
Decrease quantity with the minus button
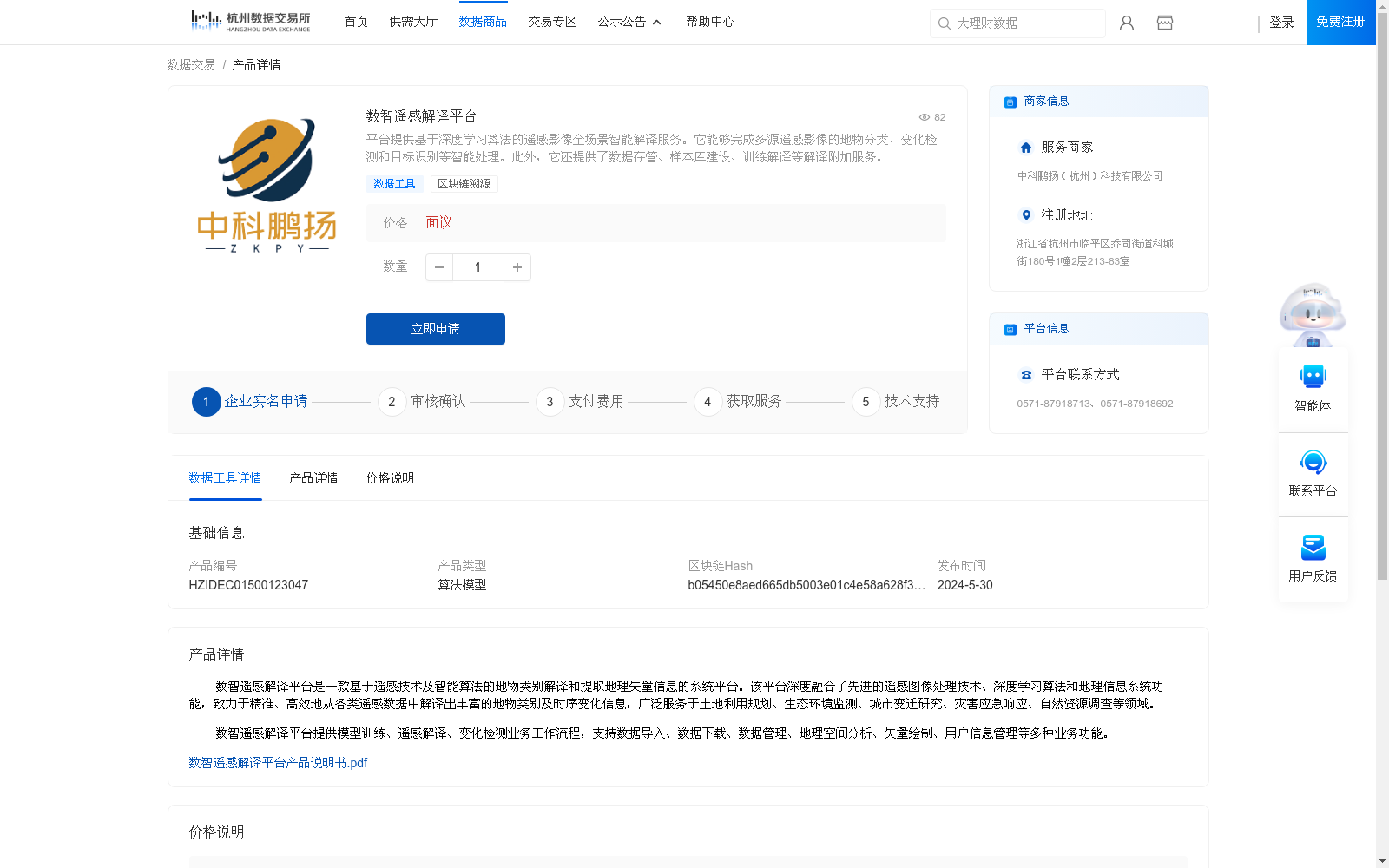coord(439,267)
